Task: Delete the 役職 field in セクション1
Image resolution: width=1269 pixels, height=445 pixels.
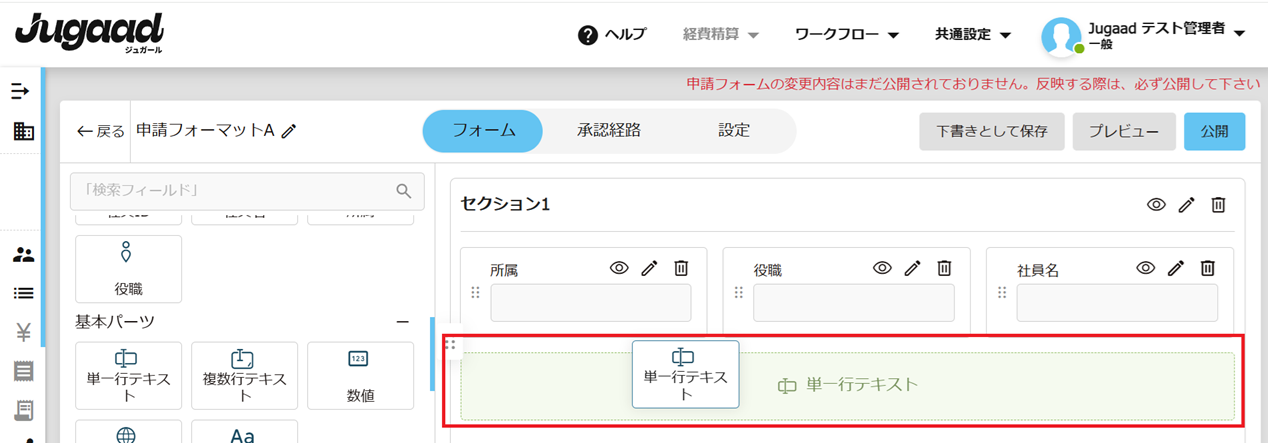Action: (x=944, y=268)
